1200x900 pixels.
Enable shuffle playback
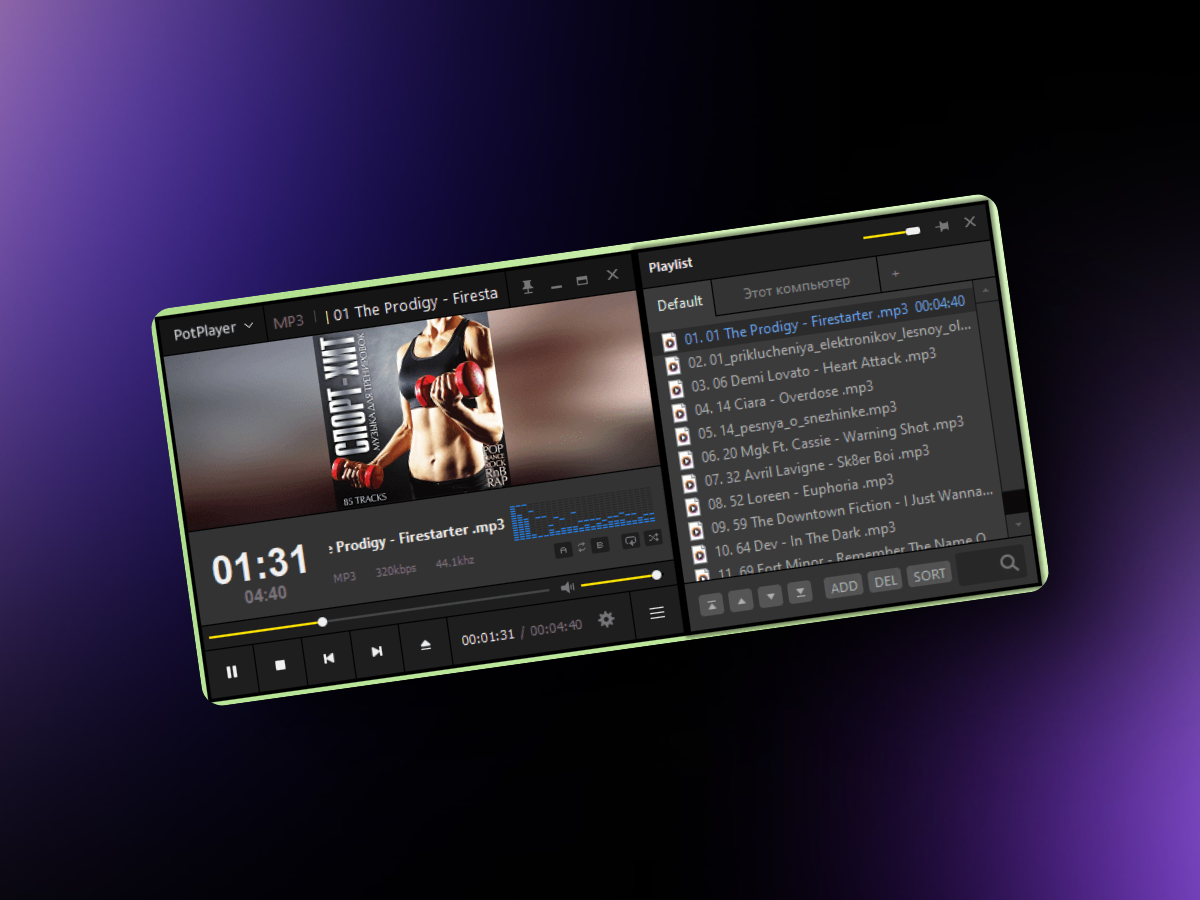pos(652,538)
